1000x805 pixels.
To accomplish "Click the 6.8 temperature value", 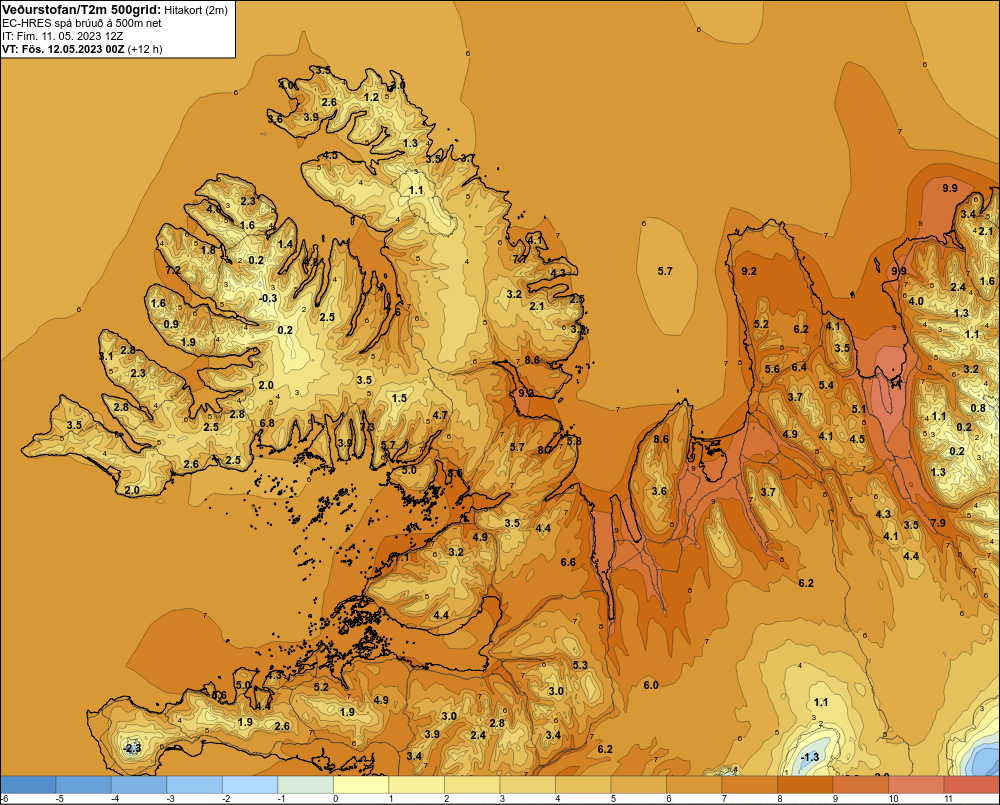I will 267,423.
